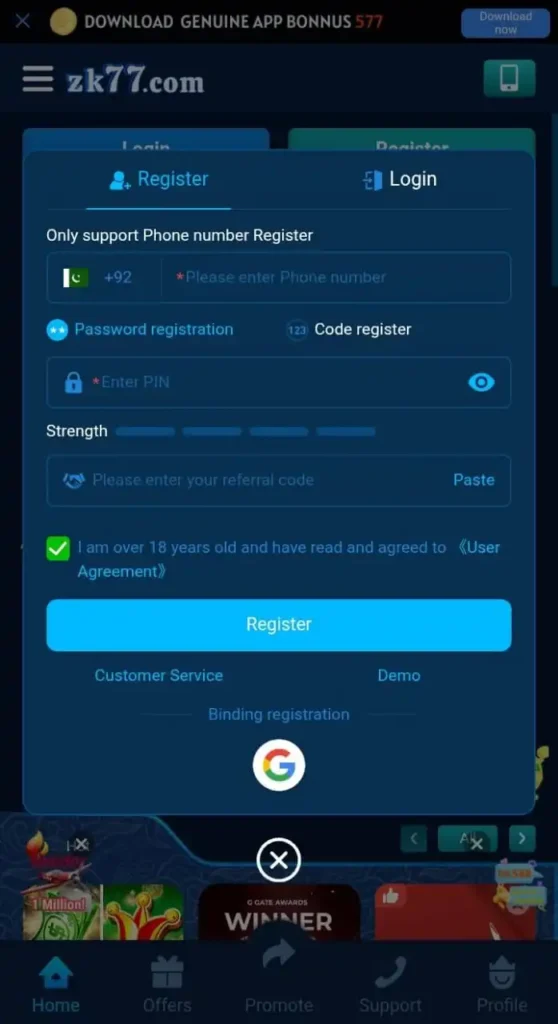Open the Support phone icon
558x1024 pixels.
pos(391,985)
